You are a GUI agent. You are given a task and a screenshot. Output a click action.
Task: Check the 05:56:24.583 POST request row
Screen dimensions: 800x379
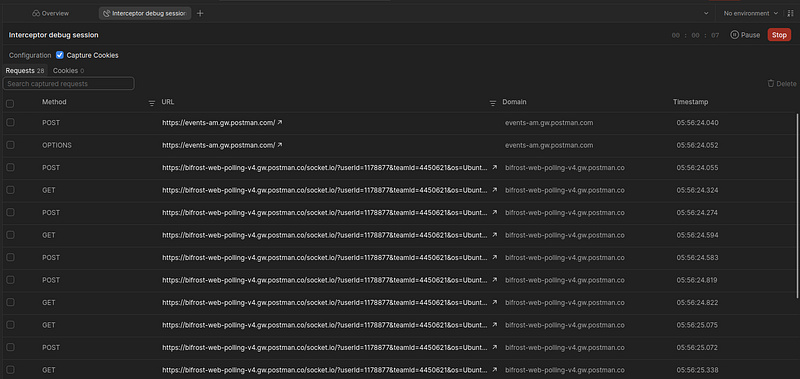[10, 258]
